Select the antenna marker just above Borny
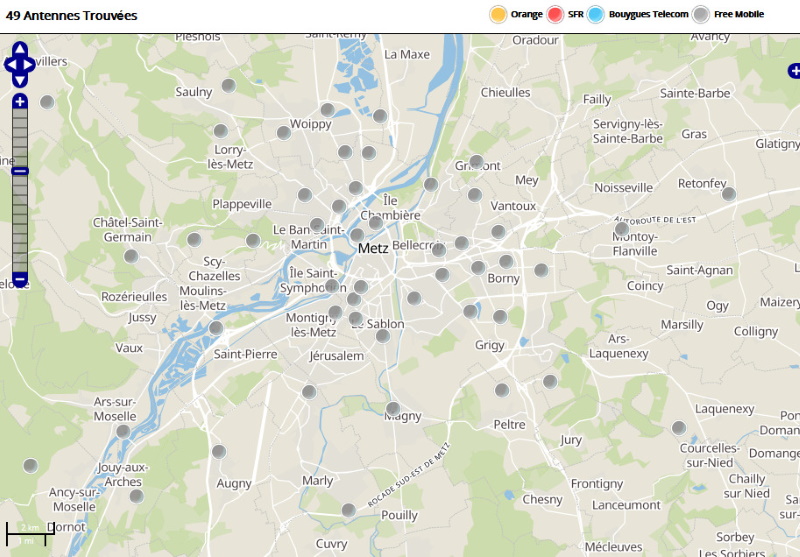This screenshot has height=557, width=800. [506, 262]
